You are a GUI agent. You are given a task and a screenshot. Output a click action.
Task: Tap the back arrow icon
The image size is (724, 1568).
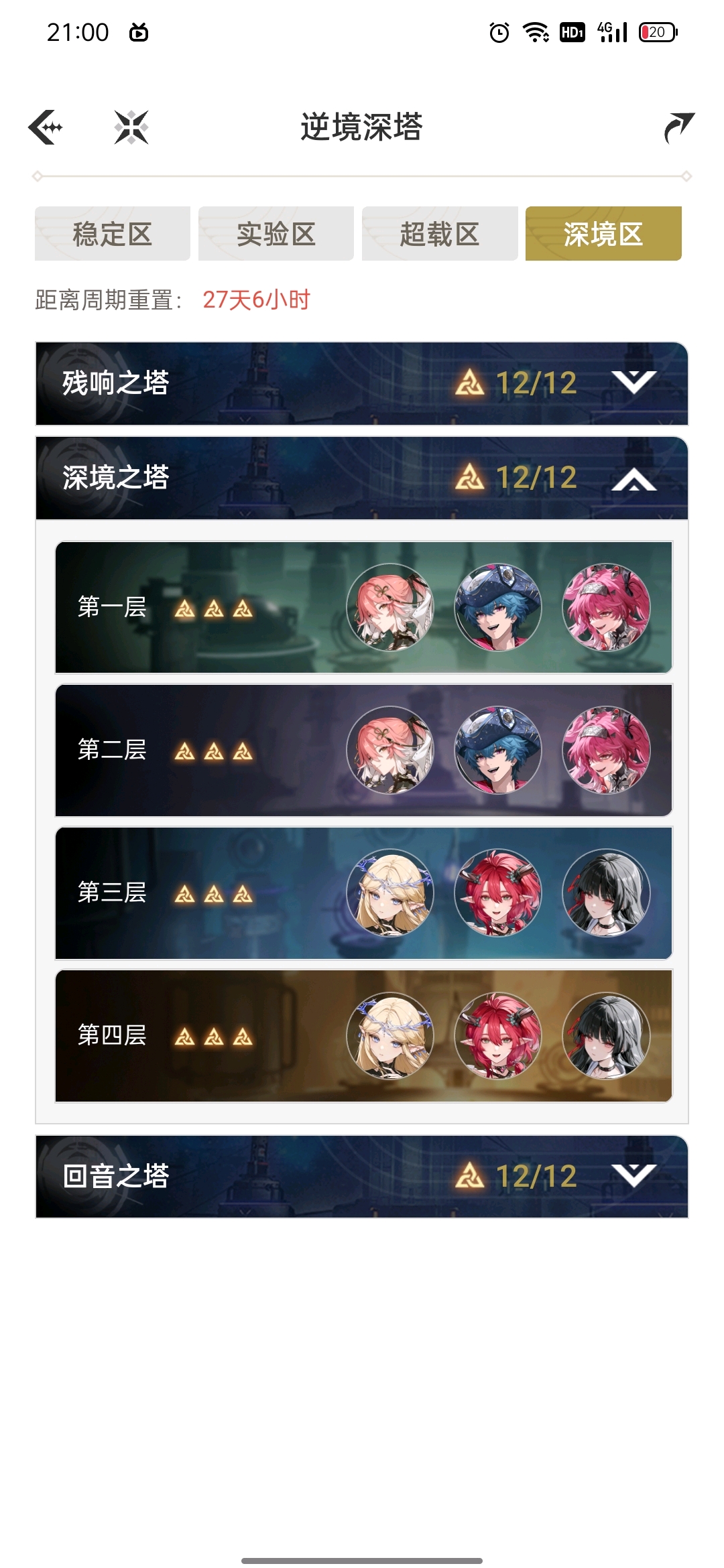click(46, 127)
